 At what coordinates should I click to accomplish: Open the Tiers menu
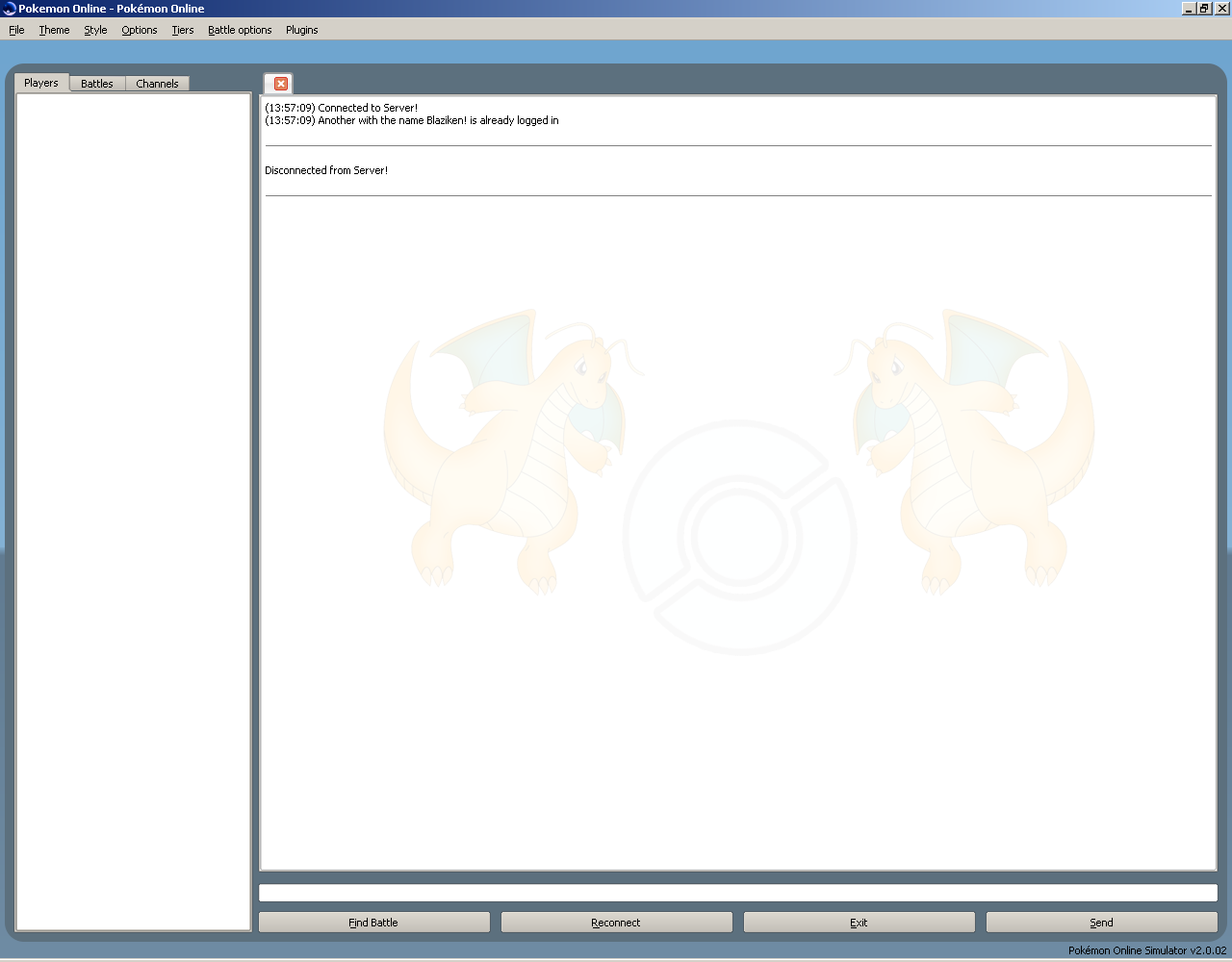tap(183, 30)
